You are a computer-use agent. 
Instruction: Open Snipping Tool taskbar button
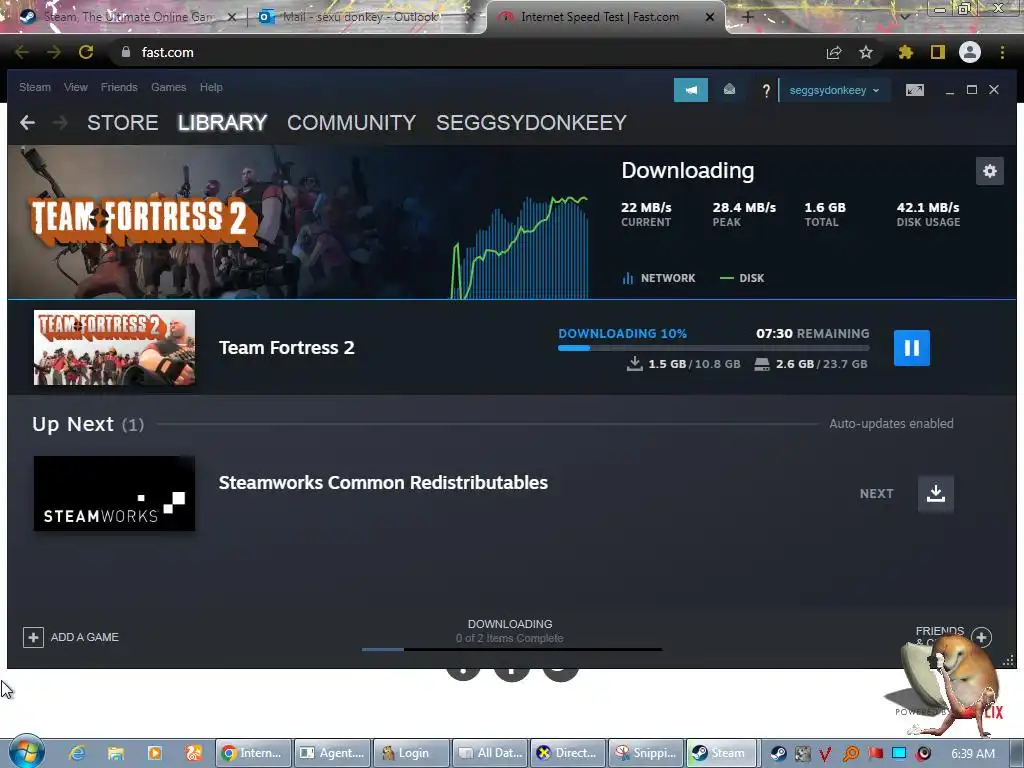tap(647, 753)
